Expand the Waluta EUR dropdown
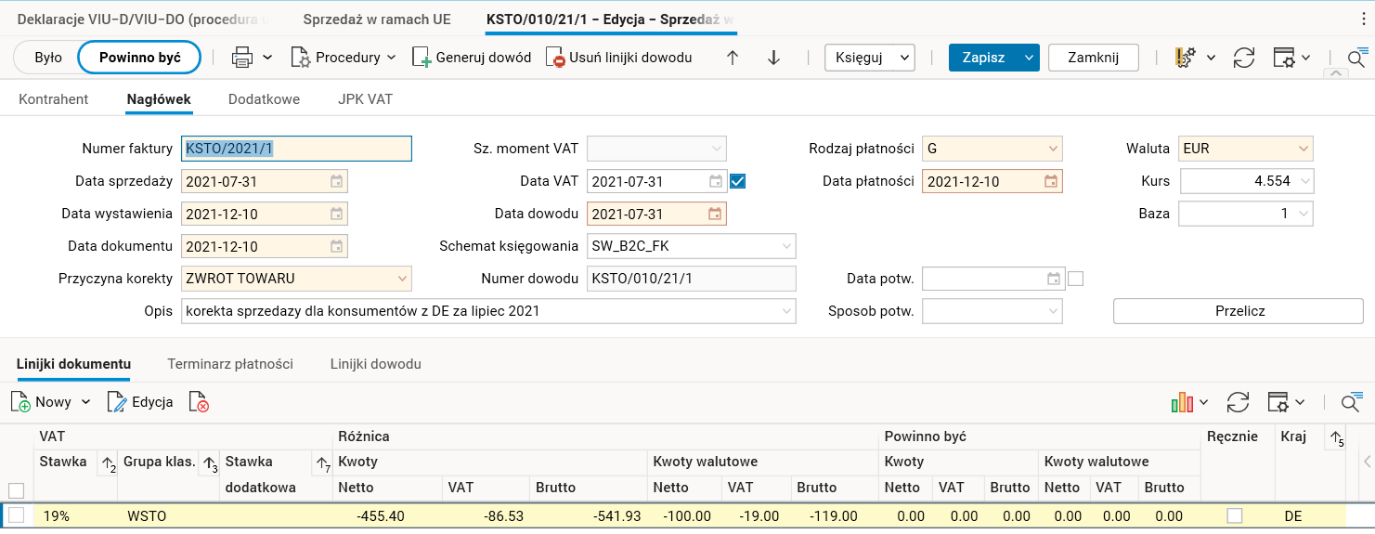 (1303, 149)
